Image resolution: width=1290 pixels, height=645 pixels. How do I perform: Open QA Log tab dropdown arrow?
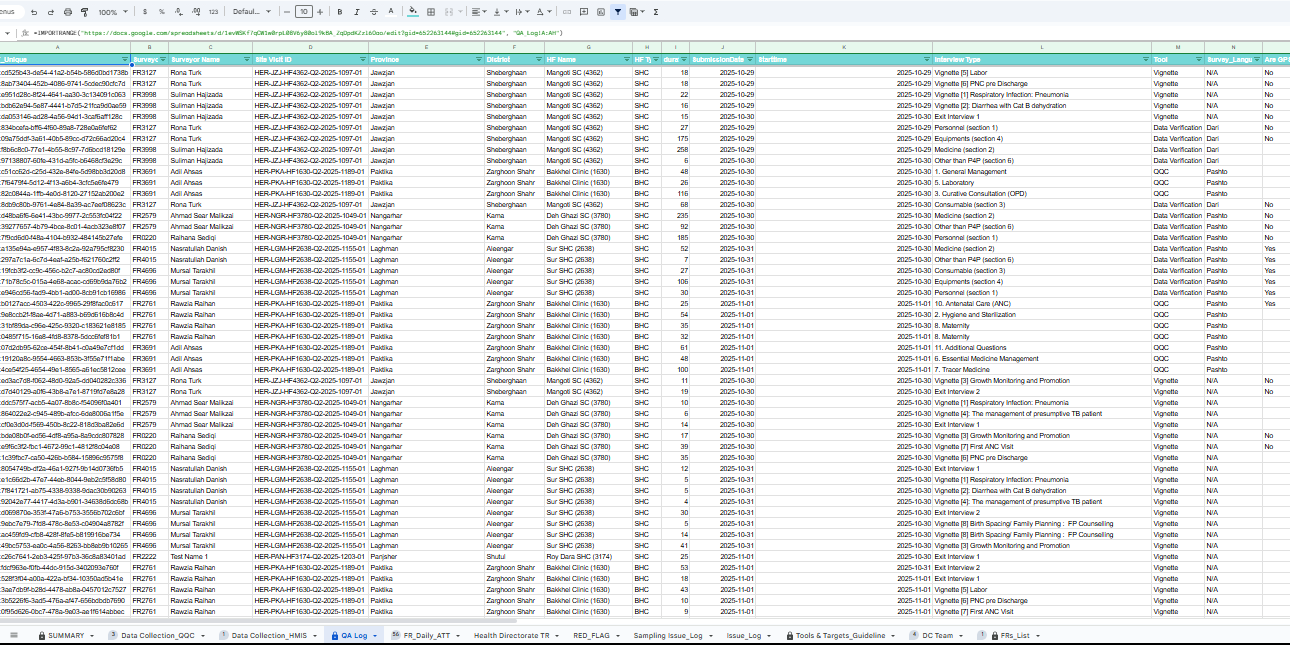coord(374,635)
